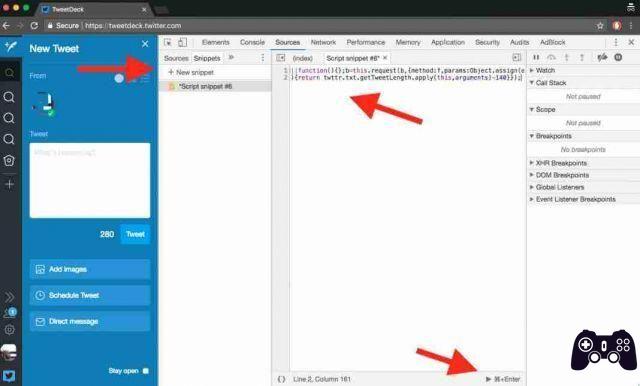Click the Tweet button
The width and height of the screenshot is (640, 386).
[x=135, y=234]
